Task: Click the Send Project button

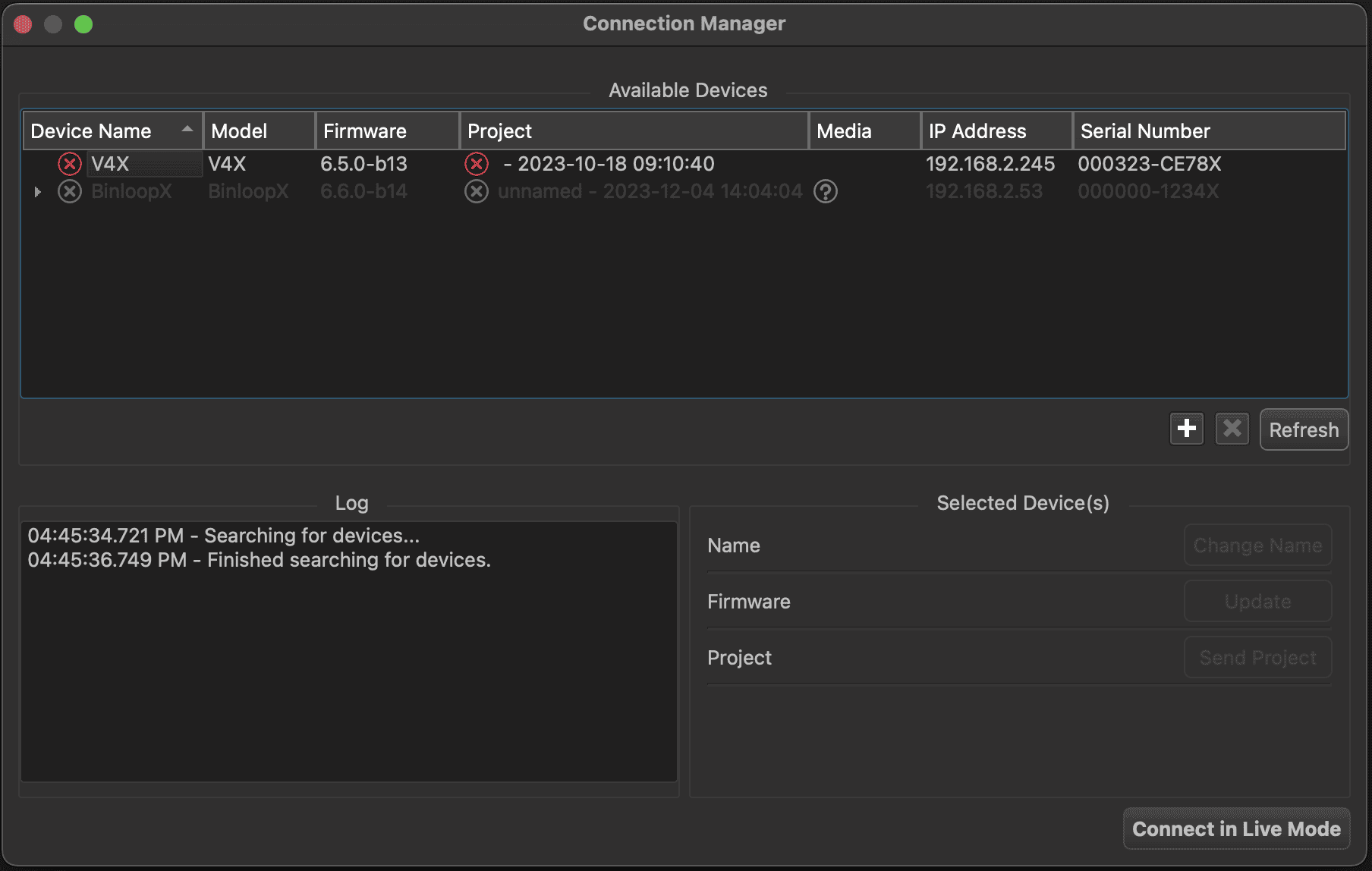Action: point(1257,658)
